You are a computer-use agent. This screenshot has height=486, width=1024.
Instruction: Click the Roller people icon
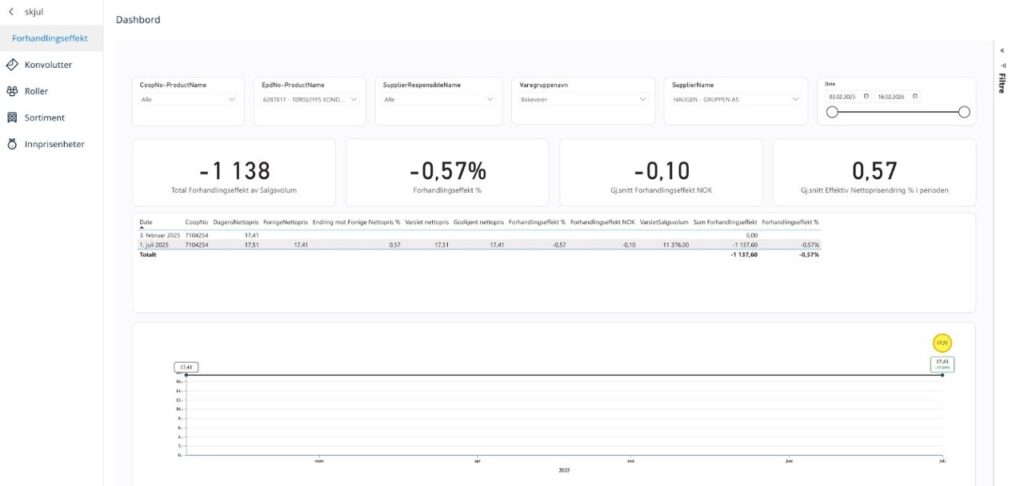[12, 91]
